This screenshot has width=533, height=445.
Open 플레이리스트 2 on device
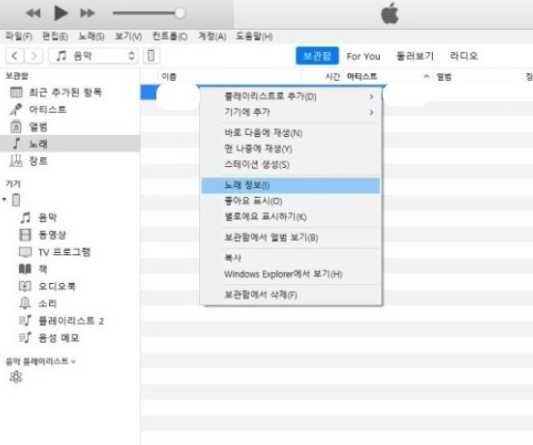71,321
